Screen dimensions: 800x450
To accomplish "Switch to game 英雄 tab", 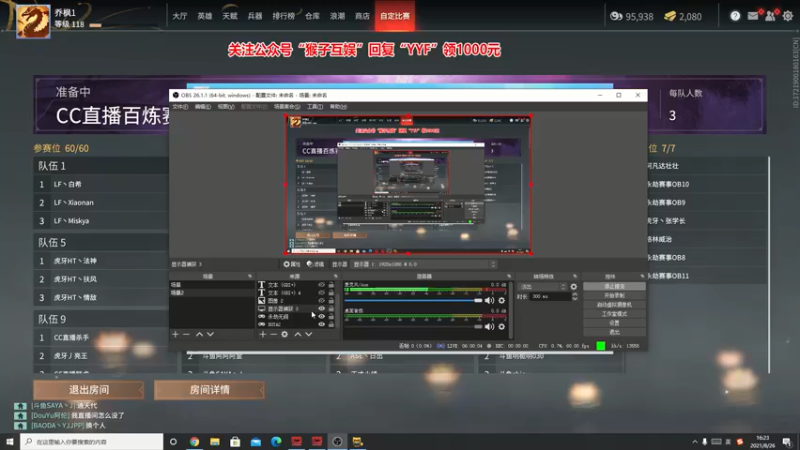I will [205, 16].
